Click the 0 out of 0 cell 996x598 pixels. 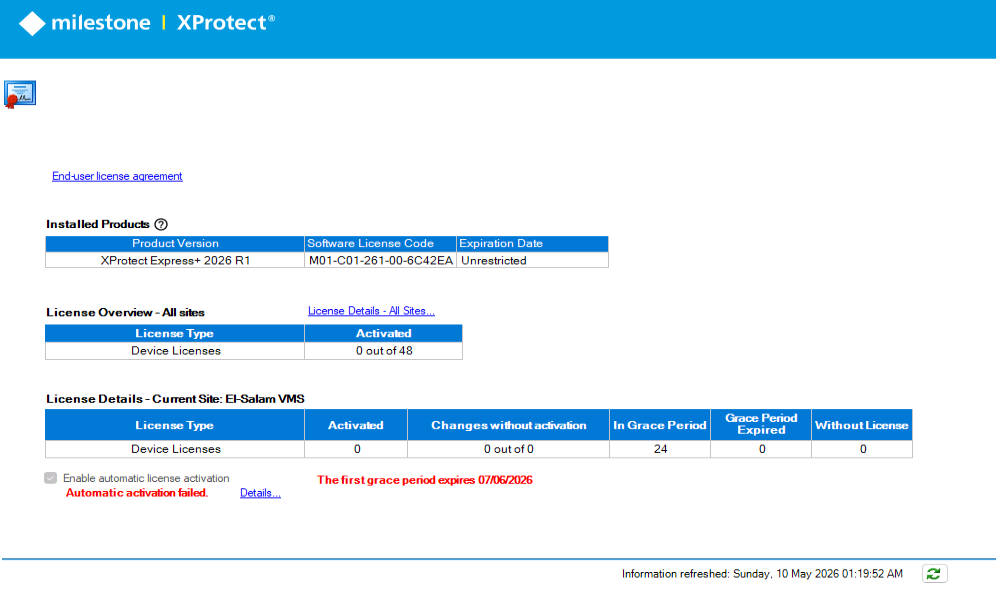pos(508,449)
